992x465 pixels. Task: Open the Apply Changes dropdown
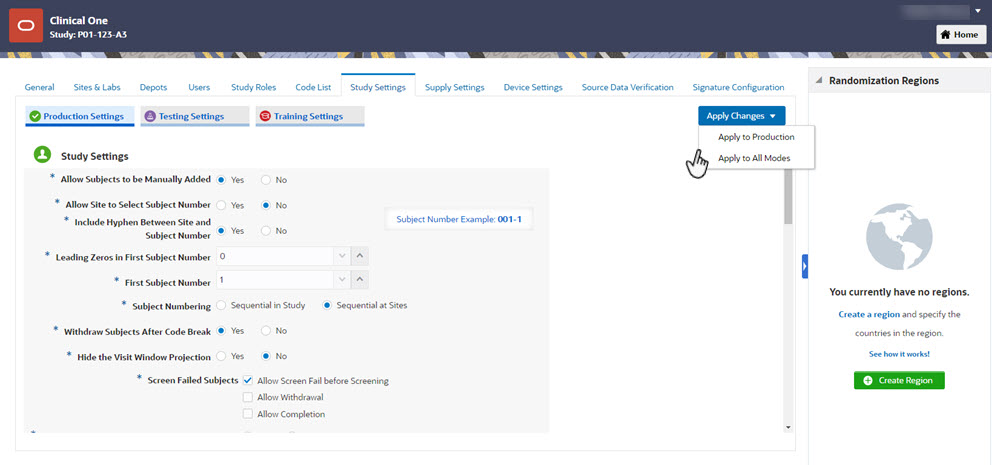[741, 116]
